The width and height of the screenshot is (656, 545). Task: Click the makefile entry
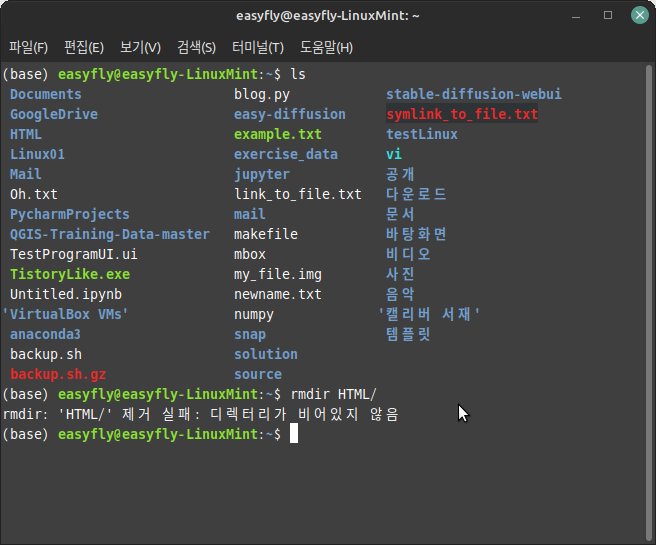266,234
